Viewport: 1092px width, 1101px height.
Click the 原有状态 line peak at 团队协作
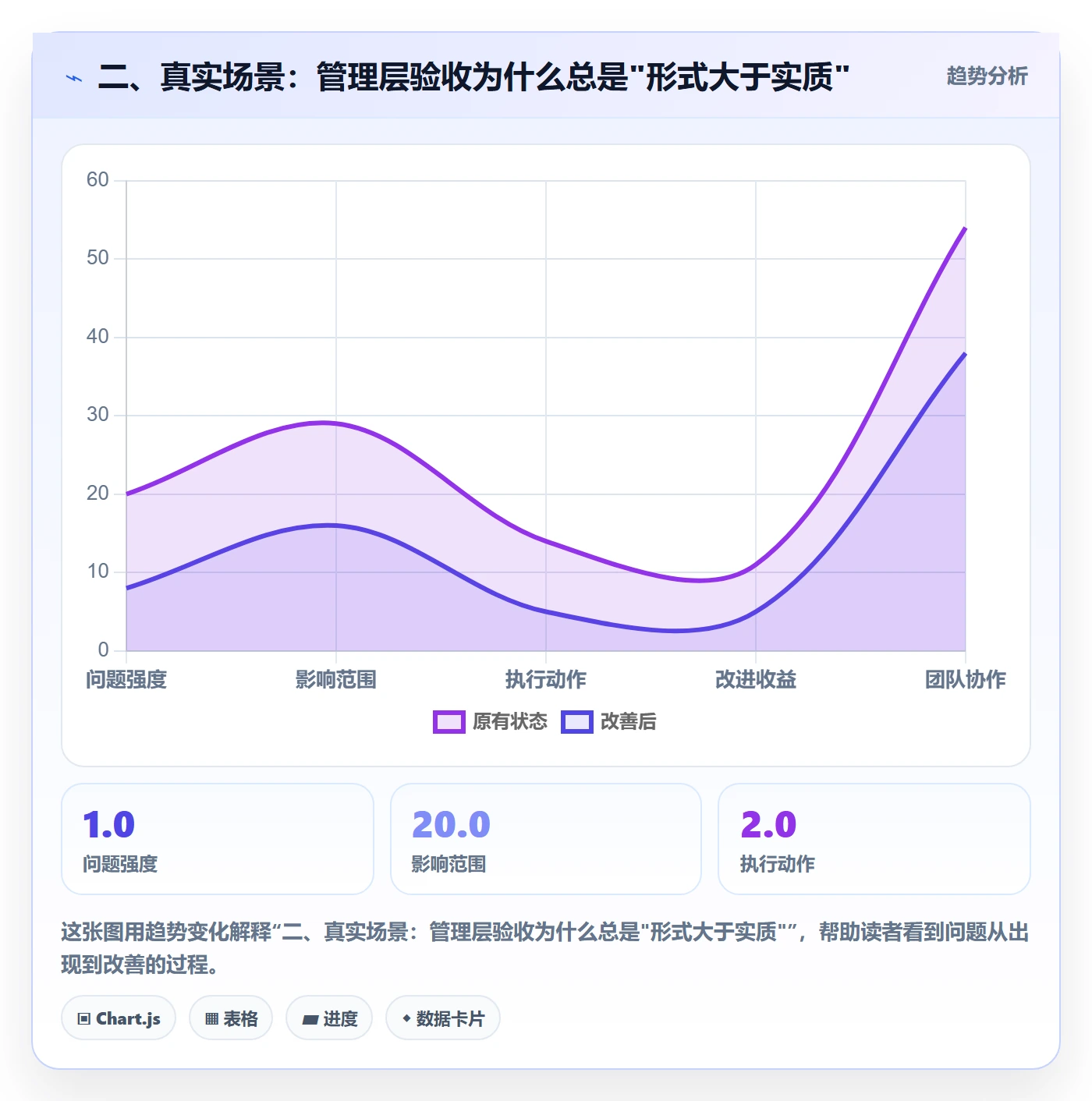click(x=965, y=228)
